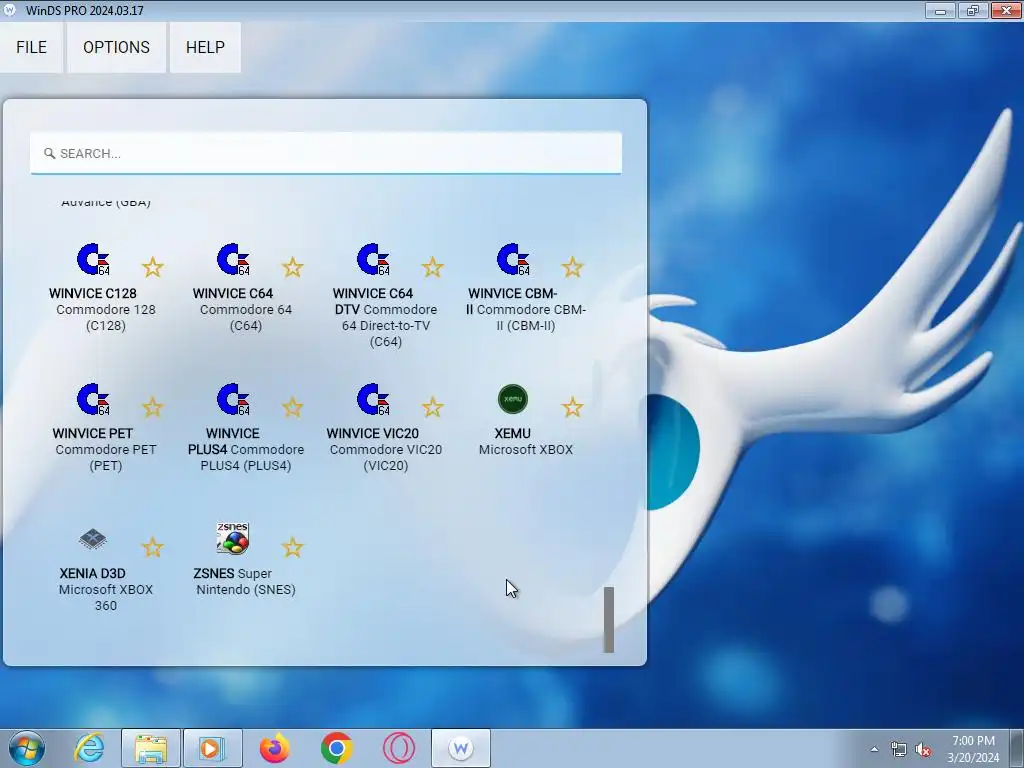This screenshot has width=1024, height=768.
Task: Launch Opera from the taskbar
Action: (x=398, y=748)
